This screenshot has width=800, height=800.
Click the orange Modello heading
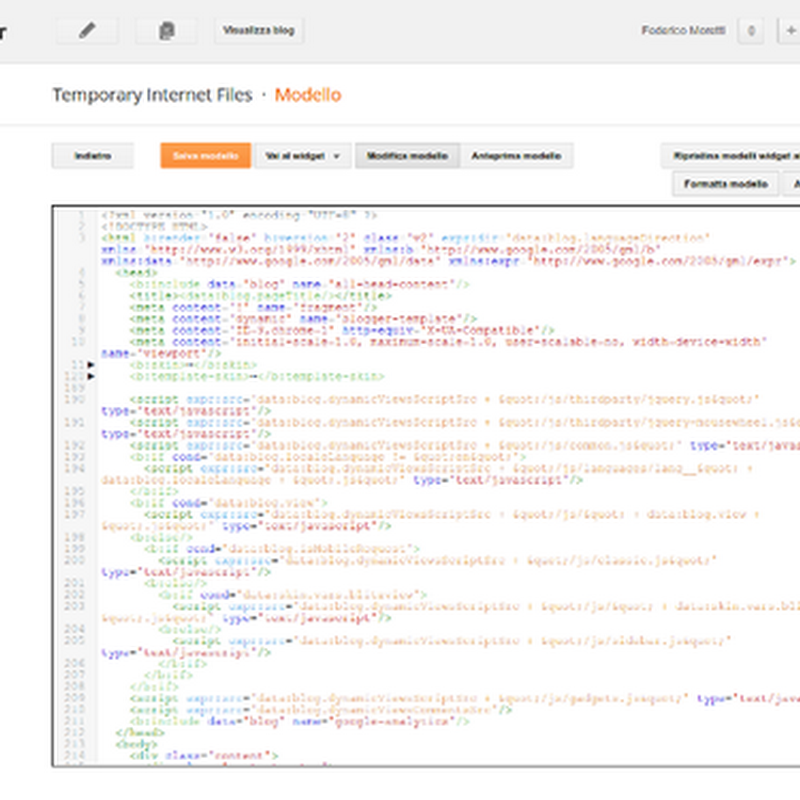point(308,95)
